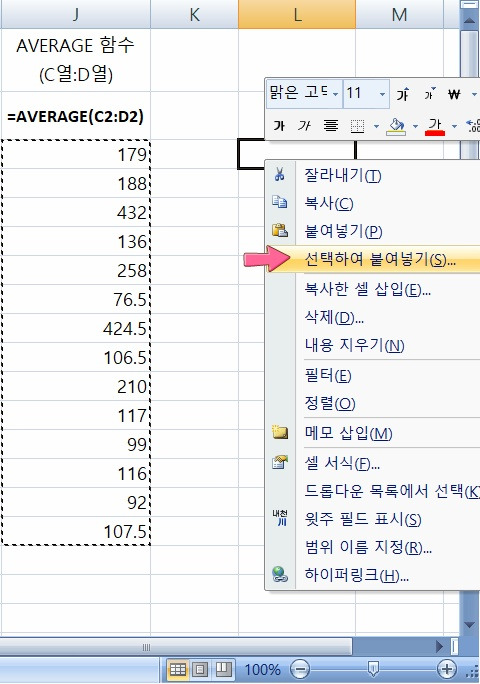
Task: Click the vertical scrollbar up arrow
Action: (470, 20)
